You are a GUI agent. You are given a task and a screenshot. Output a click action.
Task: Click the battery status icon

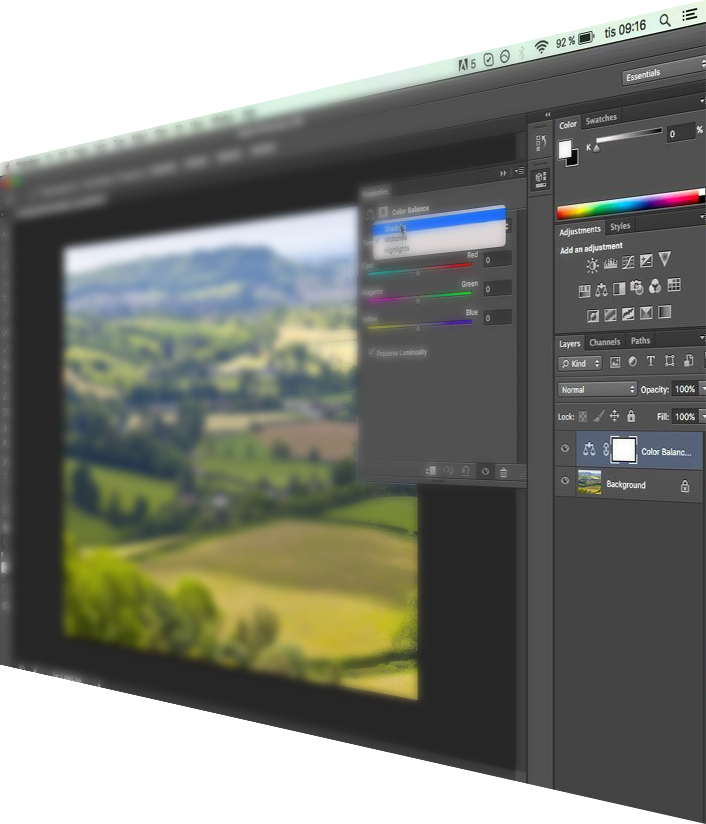coord(586,38)
